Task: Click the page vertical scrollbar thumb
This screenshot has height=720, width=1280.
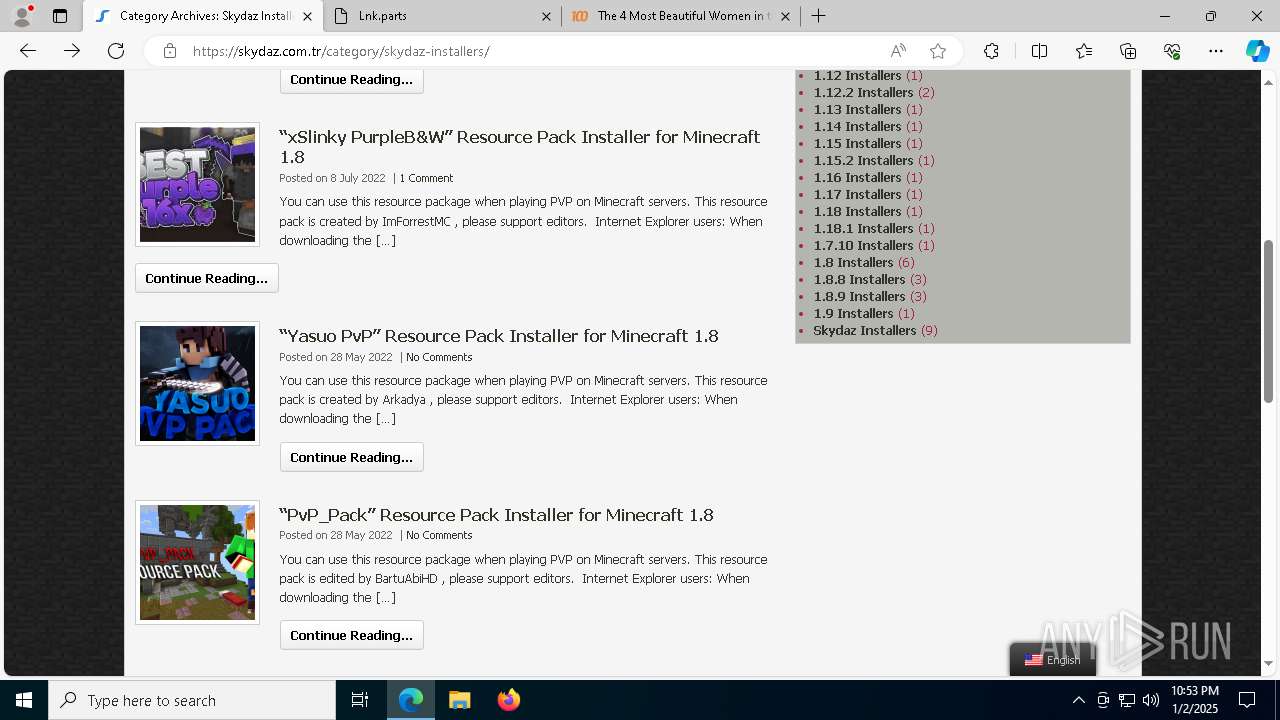Action: pos(1269,321)
